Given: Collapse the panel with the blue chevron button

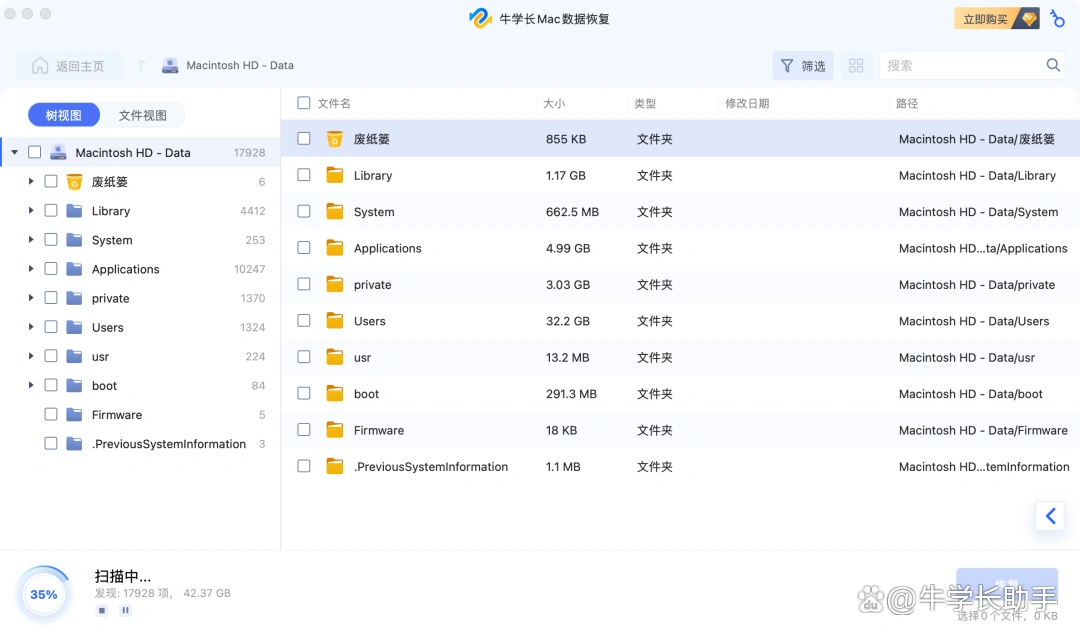Looking at the screenshot, I should 1049,516.
